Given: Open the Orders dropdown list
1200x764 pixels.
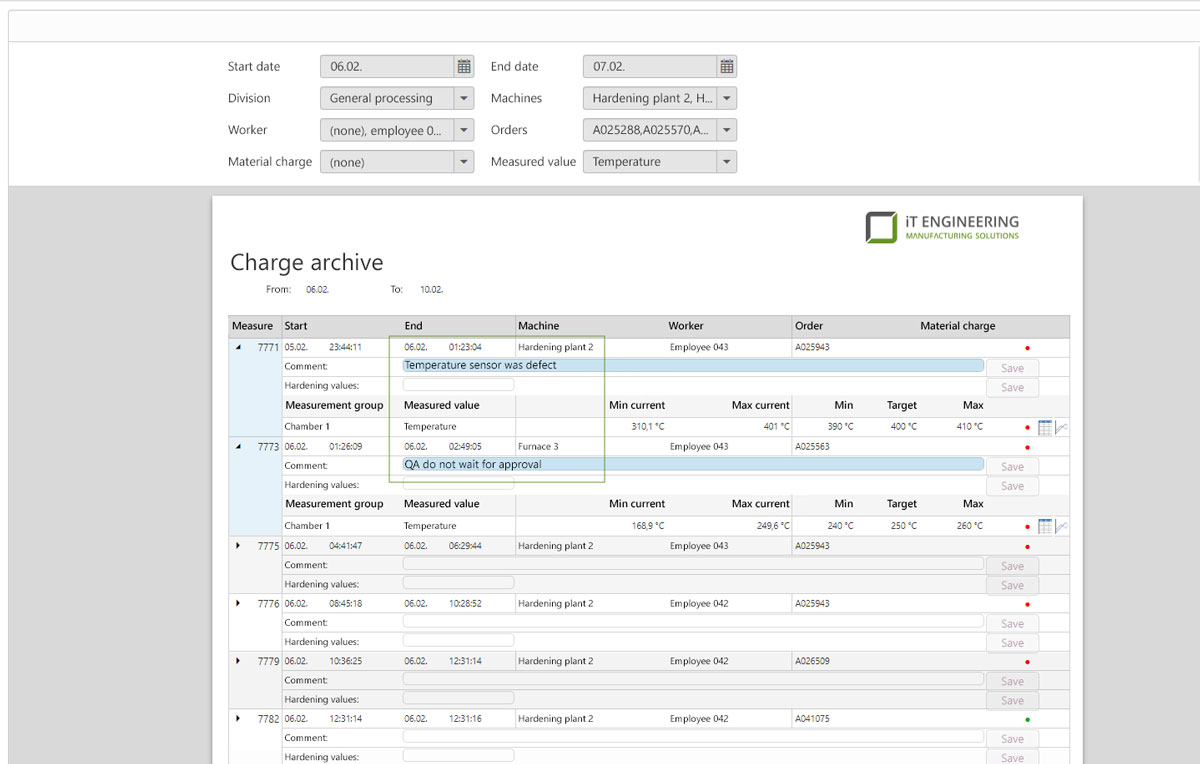Looking at the screenshot, I should 727,130.
